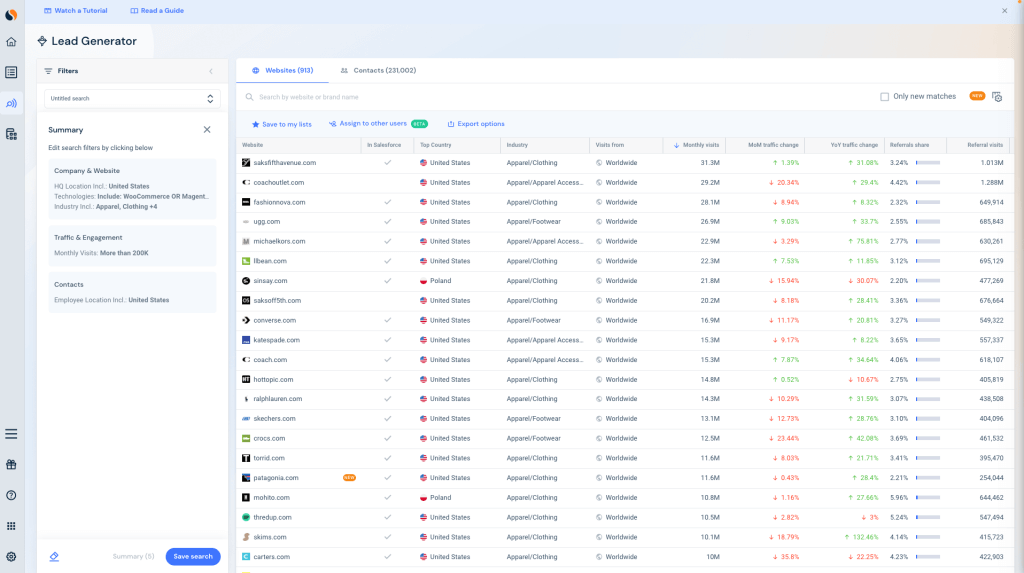1024x573 pixels.
Task: Click carters.com favicon icon
Action: [x=246, y=557]
